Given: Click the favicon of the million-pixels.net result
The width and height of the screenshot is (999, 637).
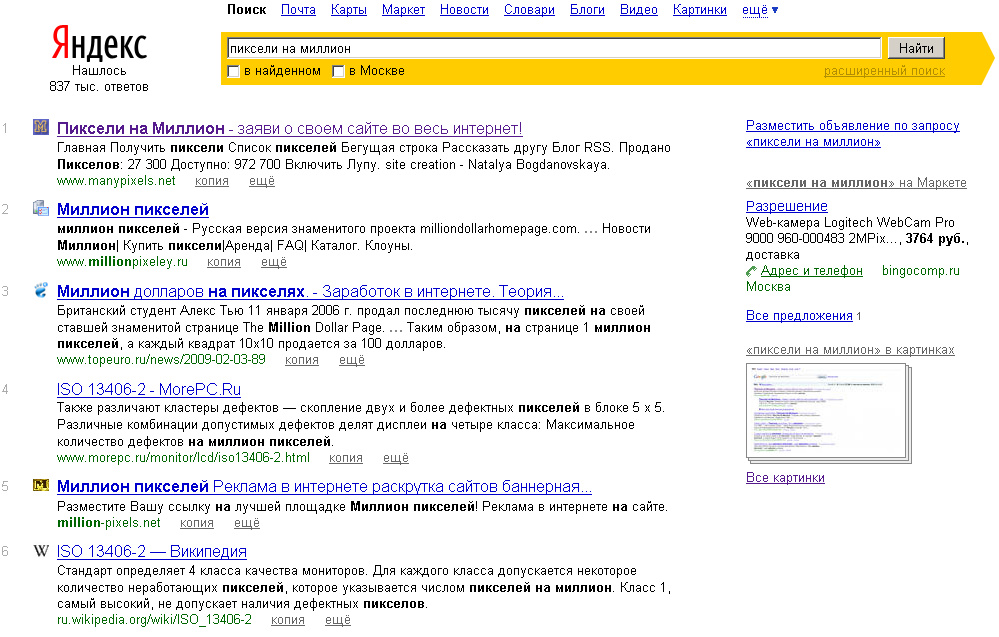Looking at the screenshot, I should (x=41, y=485).
